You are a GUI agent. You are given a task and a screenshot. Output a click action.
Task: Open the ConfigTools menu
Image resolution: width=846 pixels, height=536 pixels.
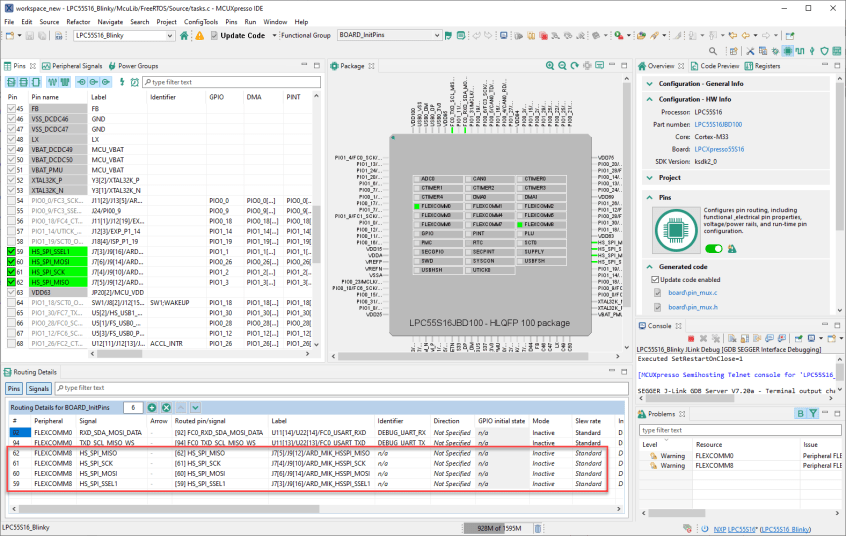pos(201,21)
